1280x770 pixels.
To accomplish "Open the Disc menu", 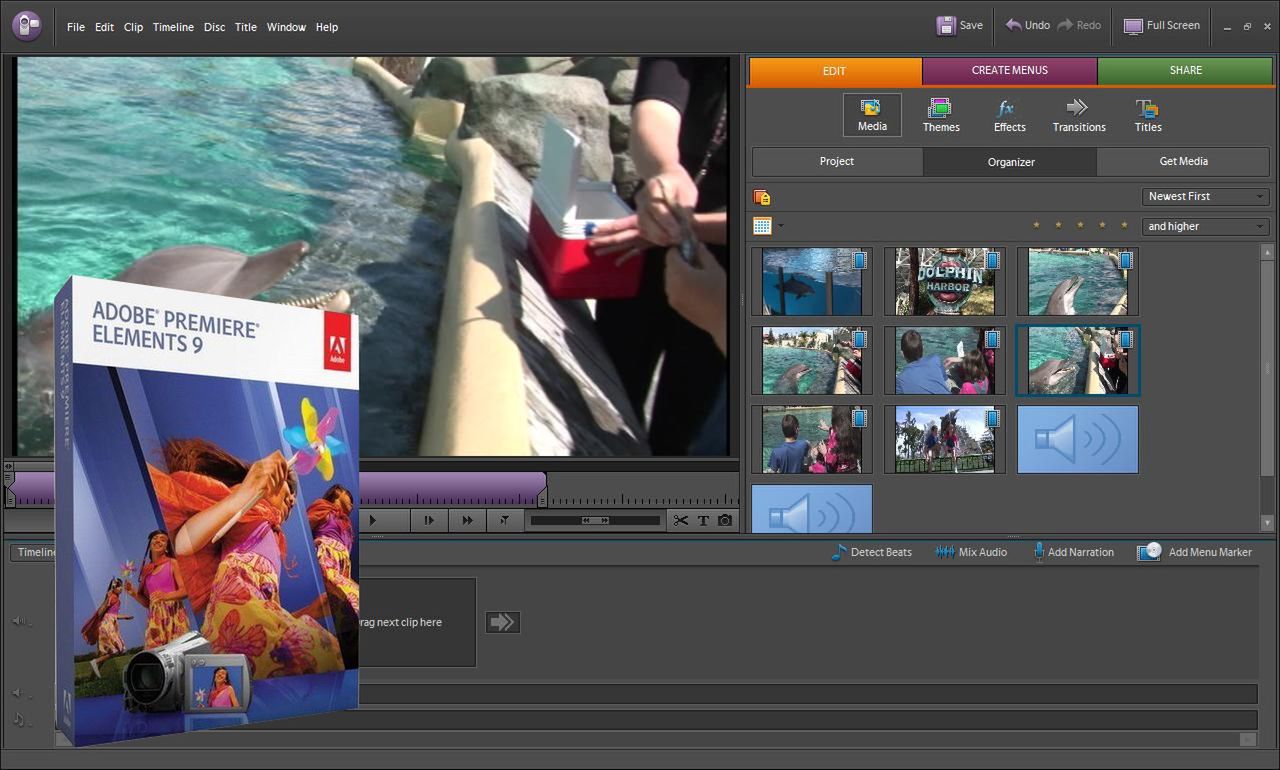I will click(214, 27).
